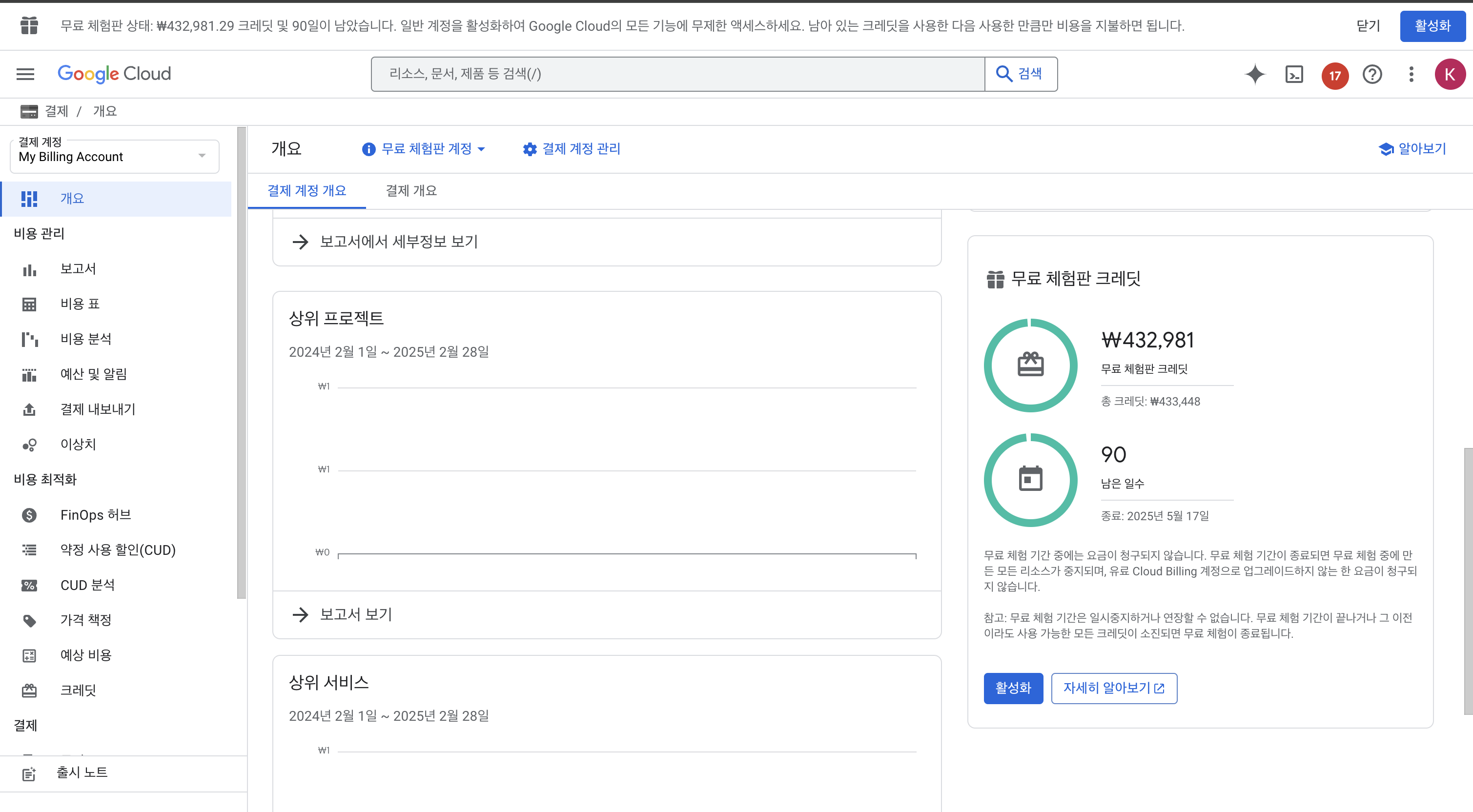Click the 크레딧 gift sidebar icon
The width and height of the screenshot is (1473, 812).
click(x=29, y=690)
